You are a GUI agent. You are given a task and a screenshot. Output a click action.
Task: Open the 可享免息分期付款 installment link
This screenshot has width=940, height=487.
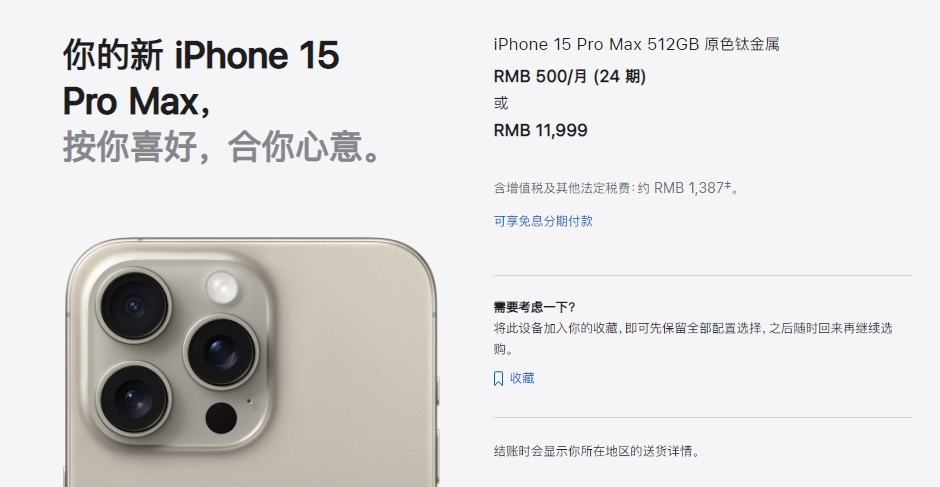click(x=543, y=221)
